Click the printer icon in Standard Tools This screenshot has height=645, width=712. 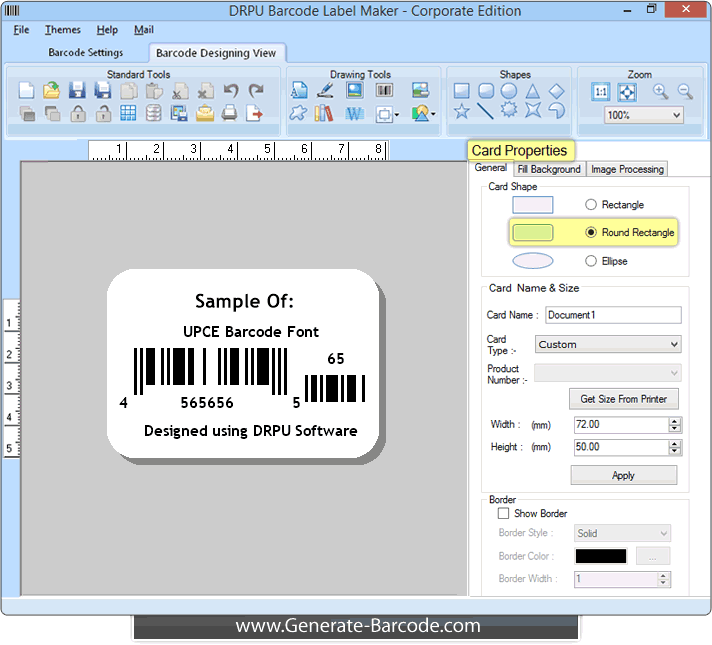click(230, 113)
